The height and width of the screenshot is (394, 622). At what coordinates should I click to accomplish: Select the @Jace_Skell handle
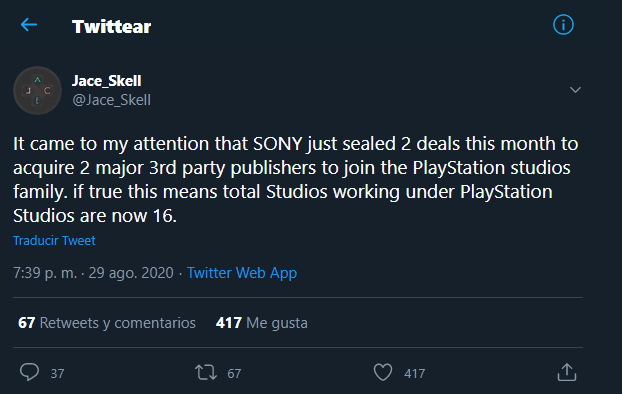[x=111, y=100]
